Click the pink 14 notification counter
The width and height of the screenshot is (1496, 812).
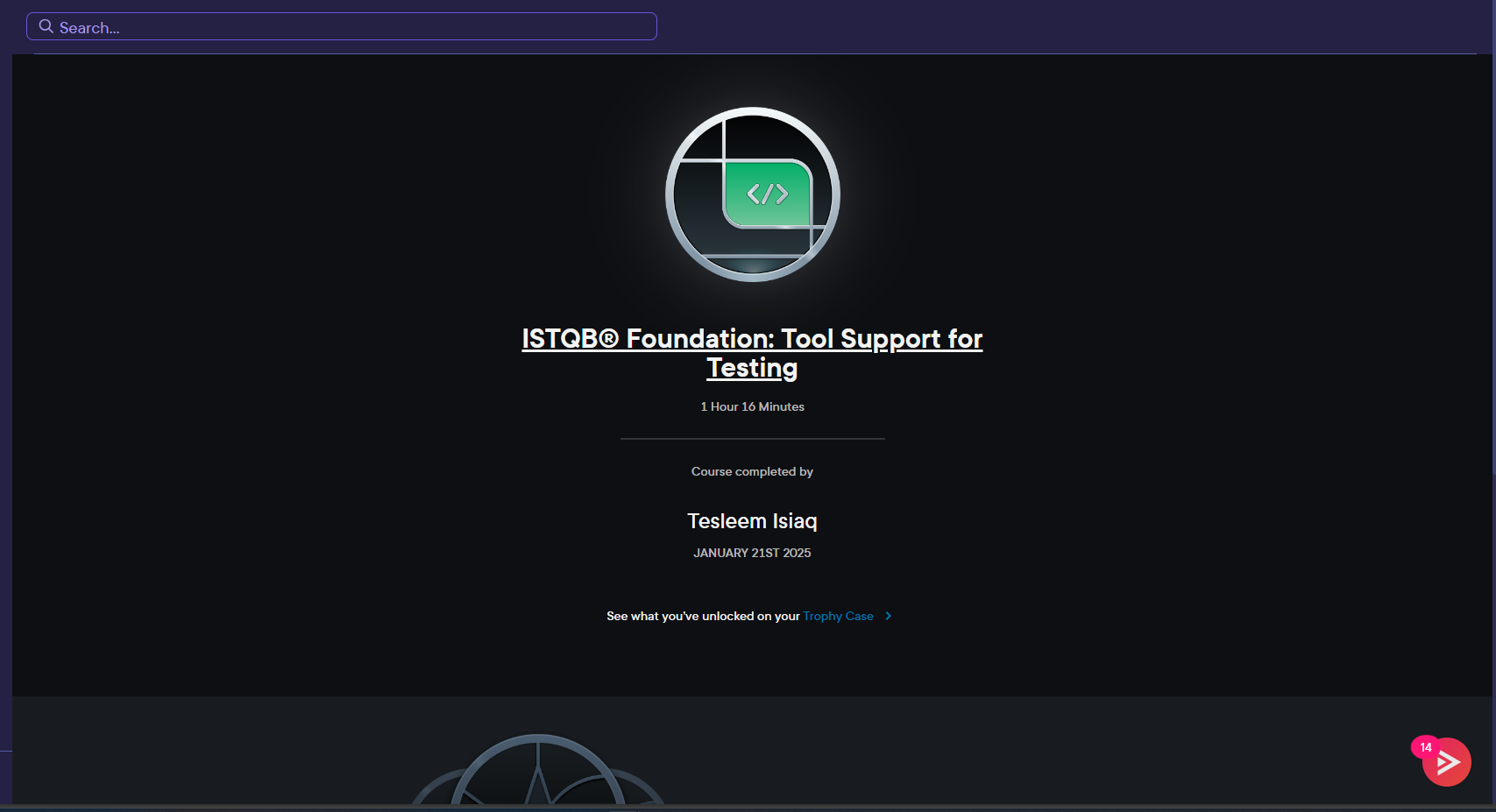1426,747
